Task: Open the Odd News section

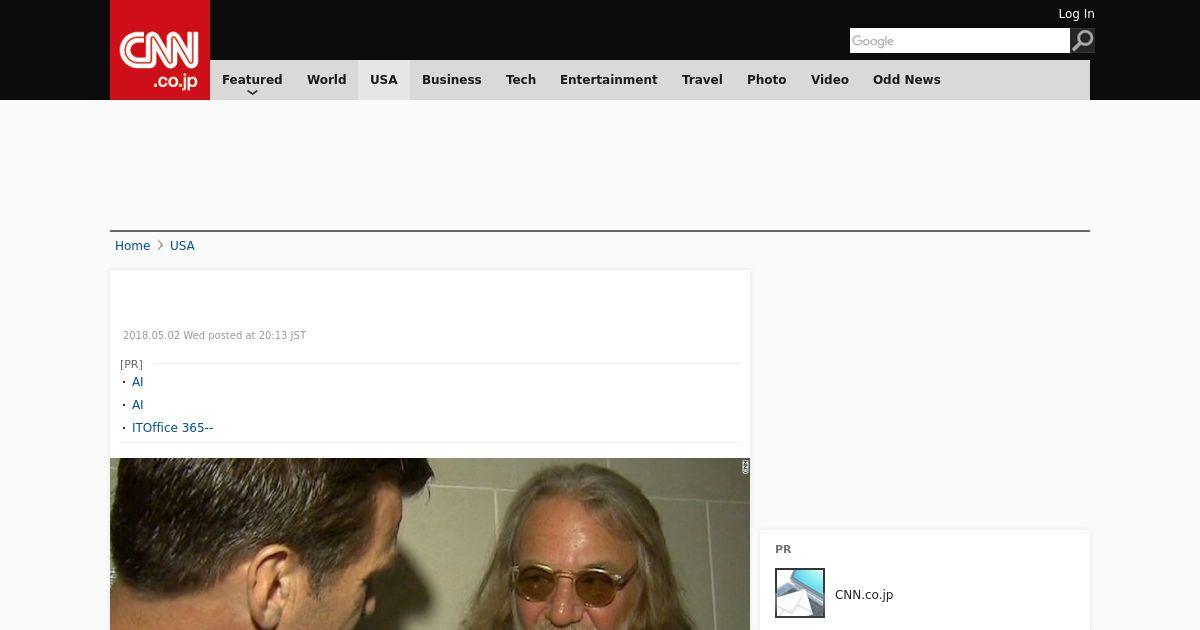Action: (x=907, y=80)
